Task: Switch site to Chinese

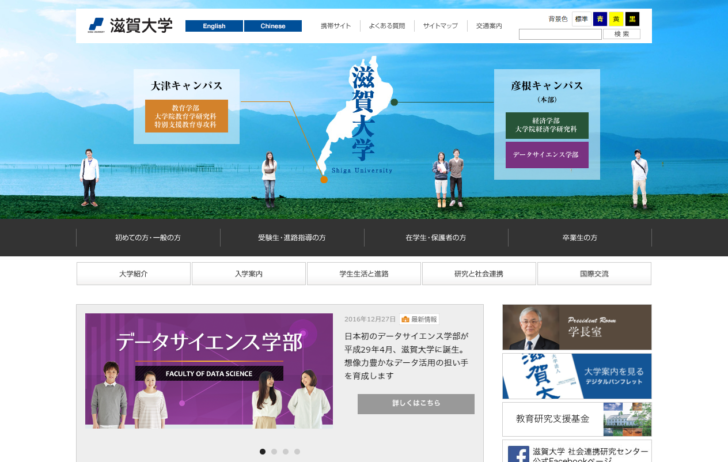Action: pos(273,26)
